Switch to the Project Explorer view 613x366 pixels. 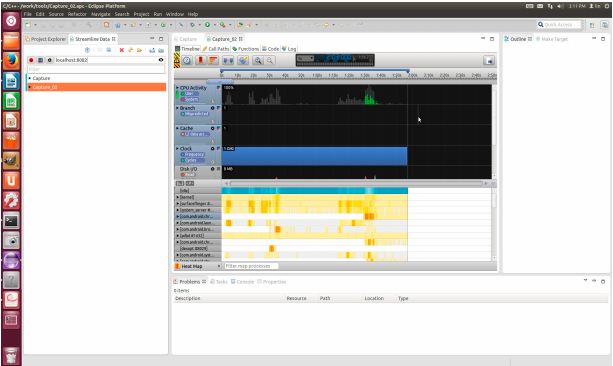point(46,39)
